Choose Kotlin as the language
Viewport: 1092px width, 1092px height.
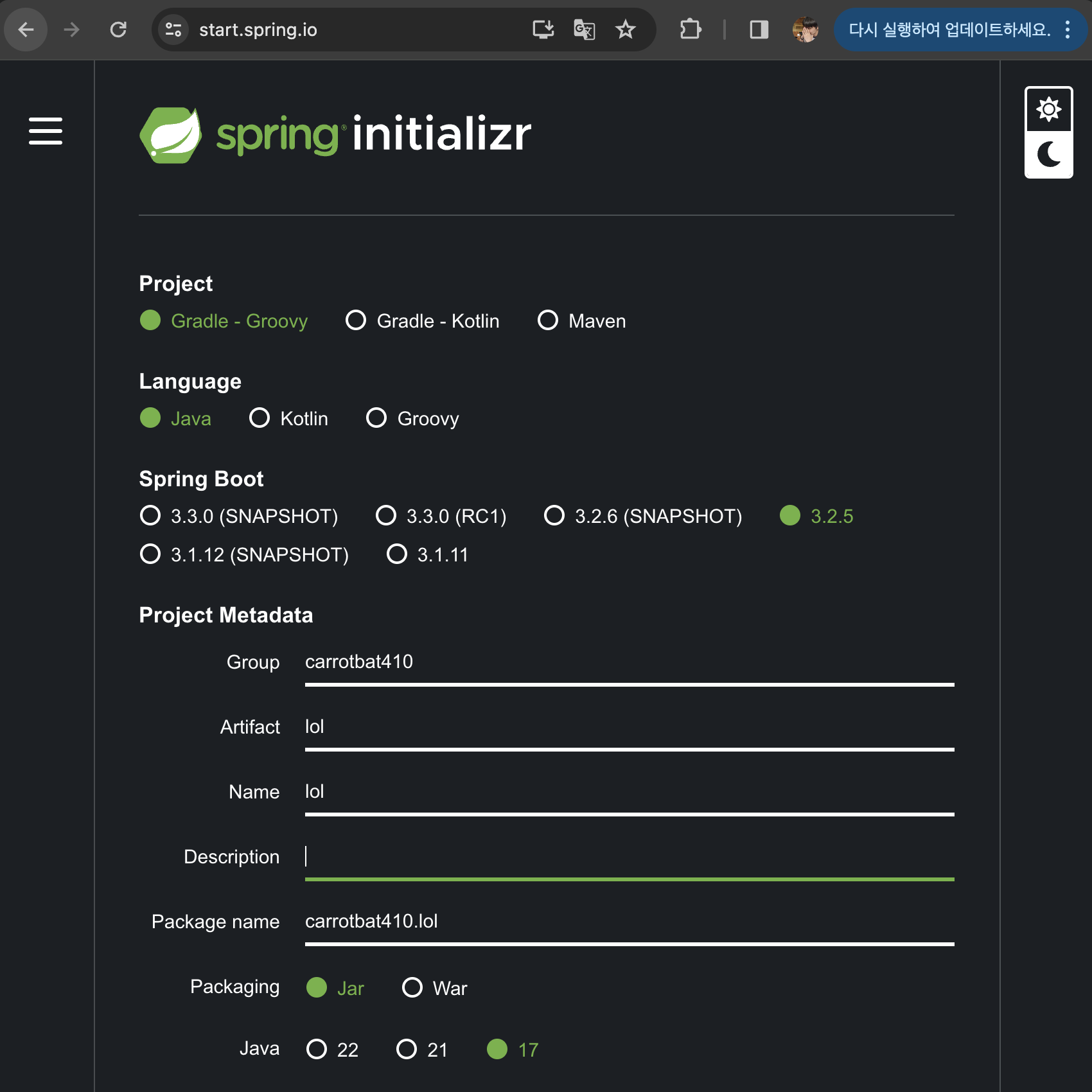pyautogui.click(x=260, y=418)
